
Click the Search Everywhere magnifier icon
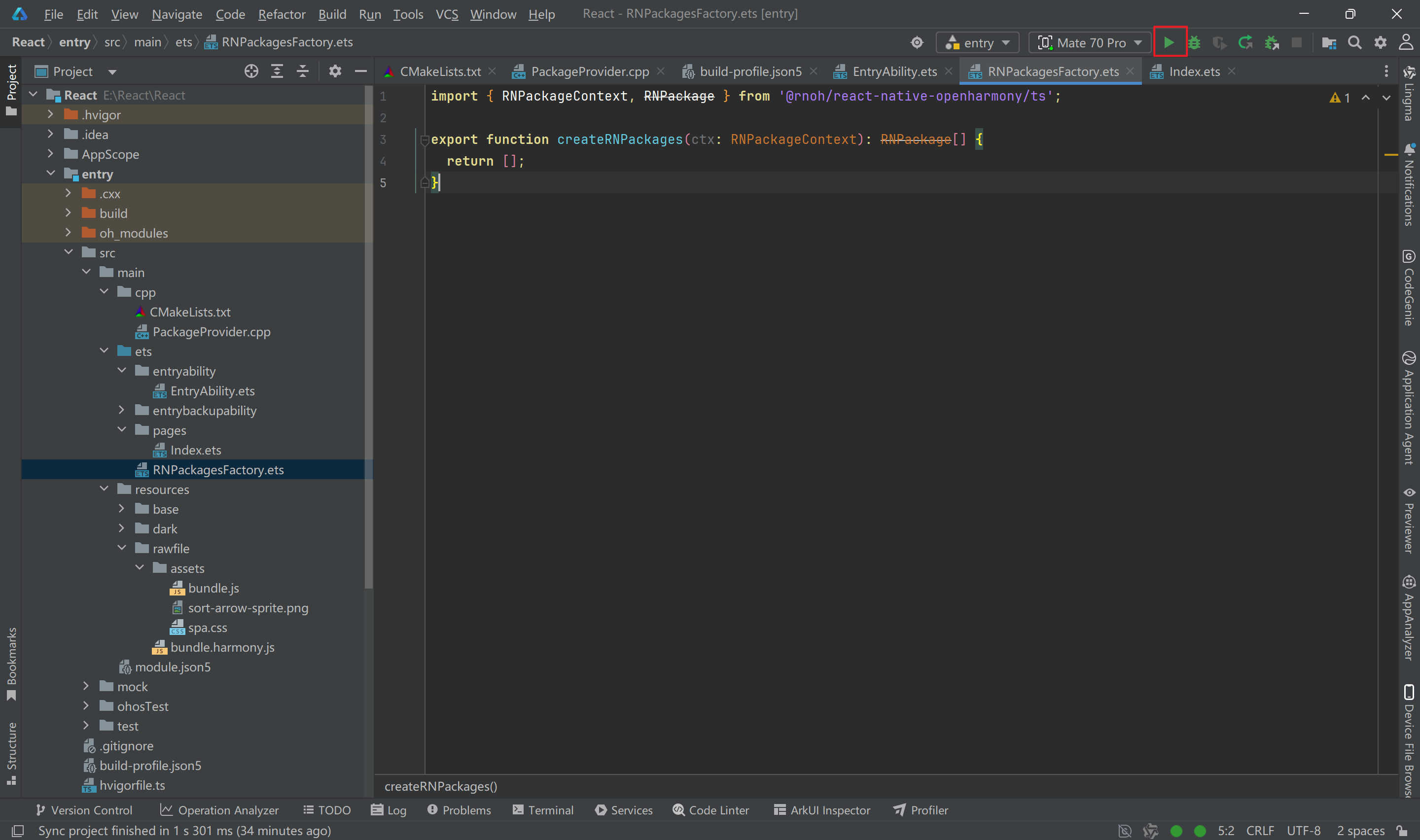(1354, 42)
